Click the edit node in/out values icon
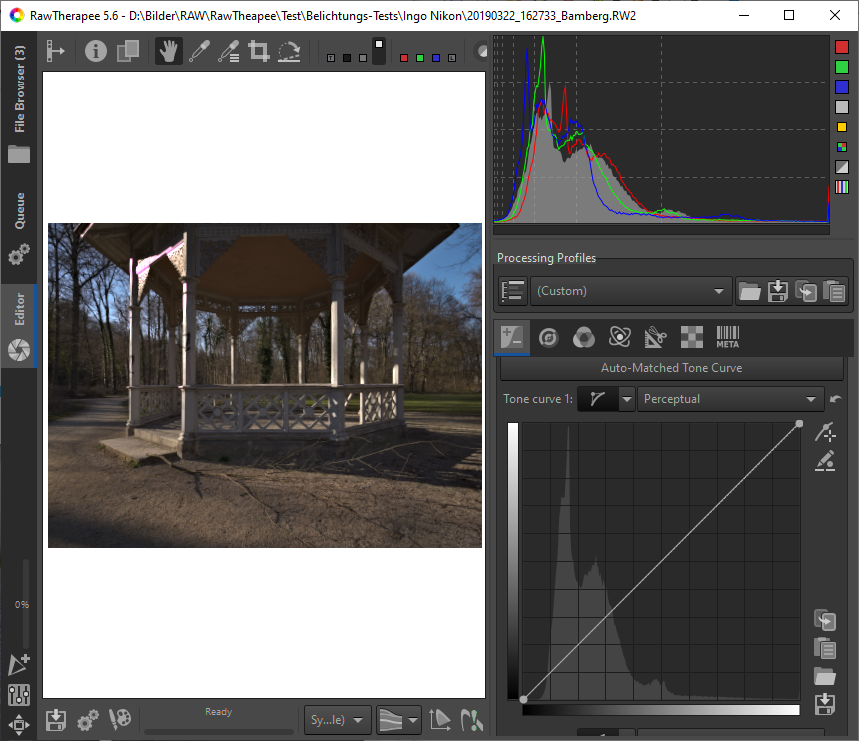Screen dimensions: 859x741 coord(825,461)
